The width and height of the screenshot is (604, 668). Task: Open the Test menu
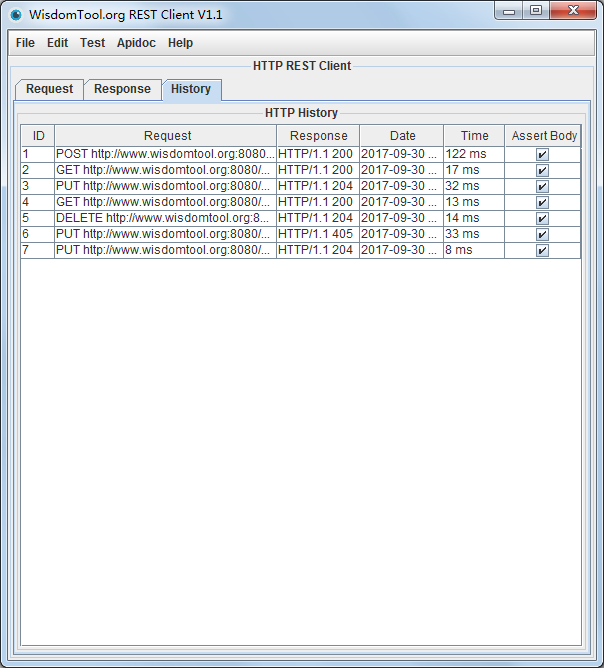[92, 43]
